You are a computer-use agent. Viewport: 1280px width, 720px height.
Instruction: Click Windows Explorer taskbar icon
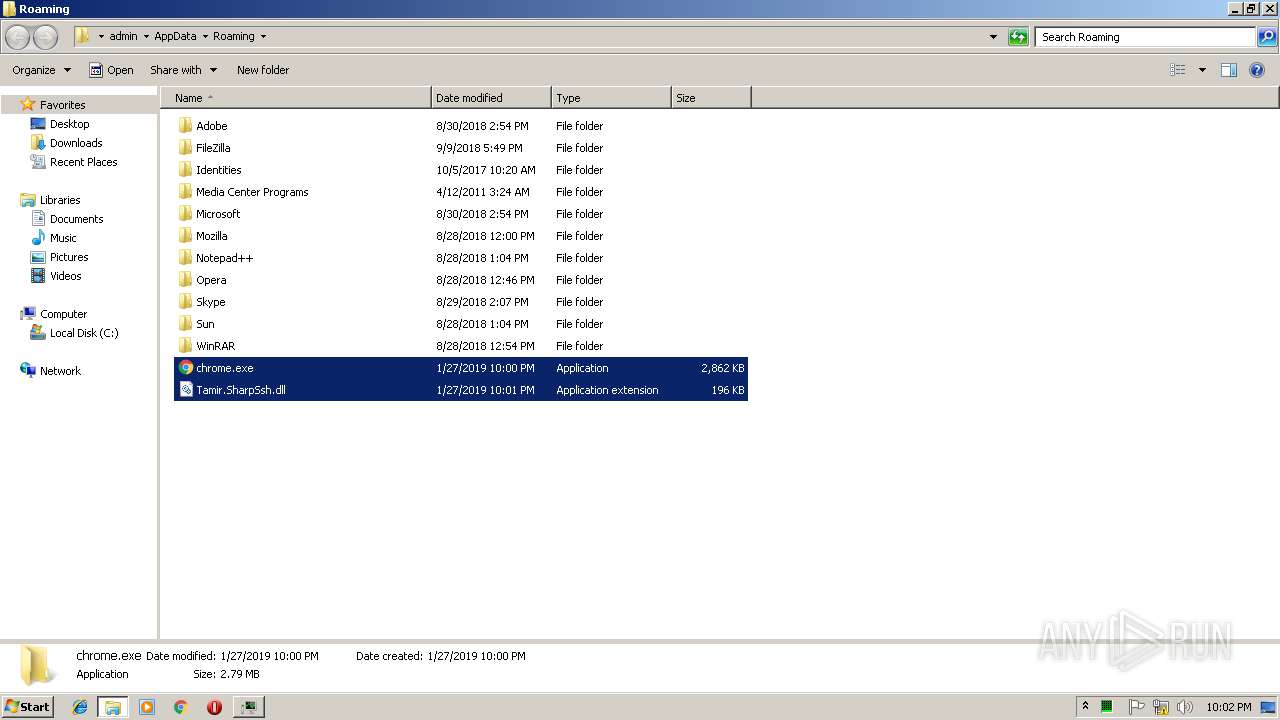click(x=113, y=707)
